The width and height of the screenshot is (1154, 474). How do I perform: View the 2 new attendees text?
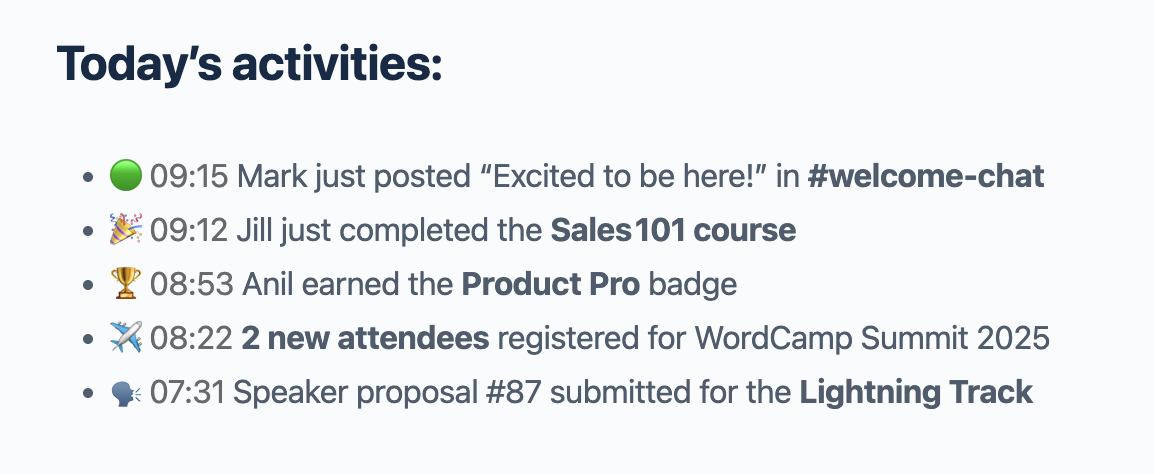coord(365,339)
